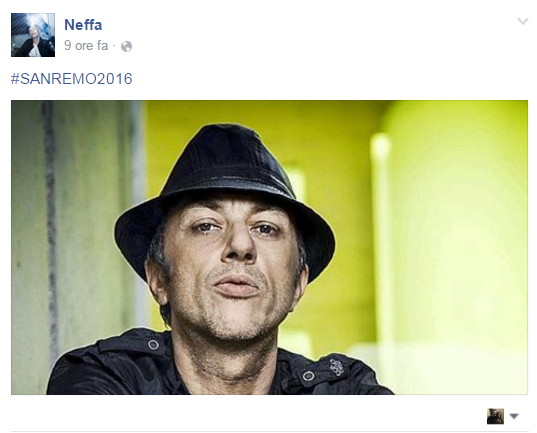The width and height of the screenshot is (537, 433).
Task: Follow the #SANREMO2016 hashtag link
Action: (x=72, y=79)
